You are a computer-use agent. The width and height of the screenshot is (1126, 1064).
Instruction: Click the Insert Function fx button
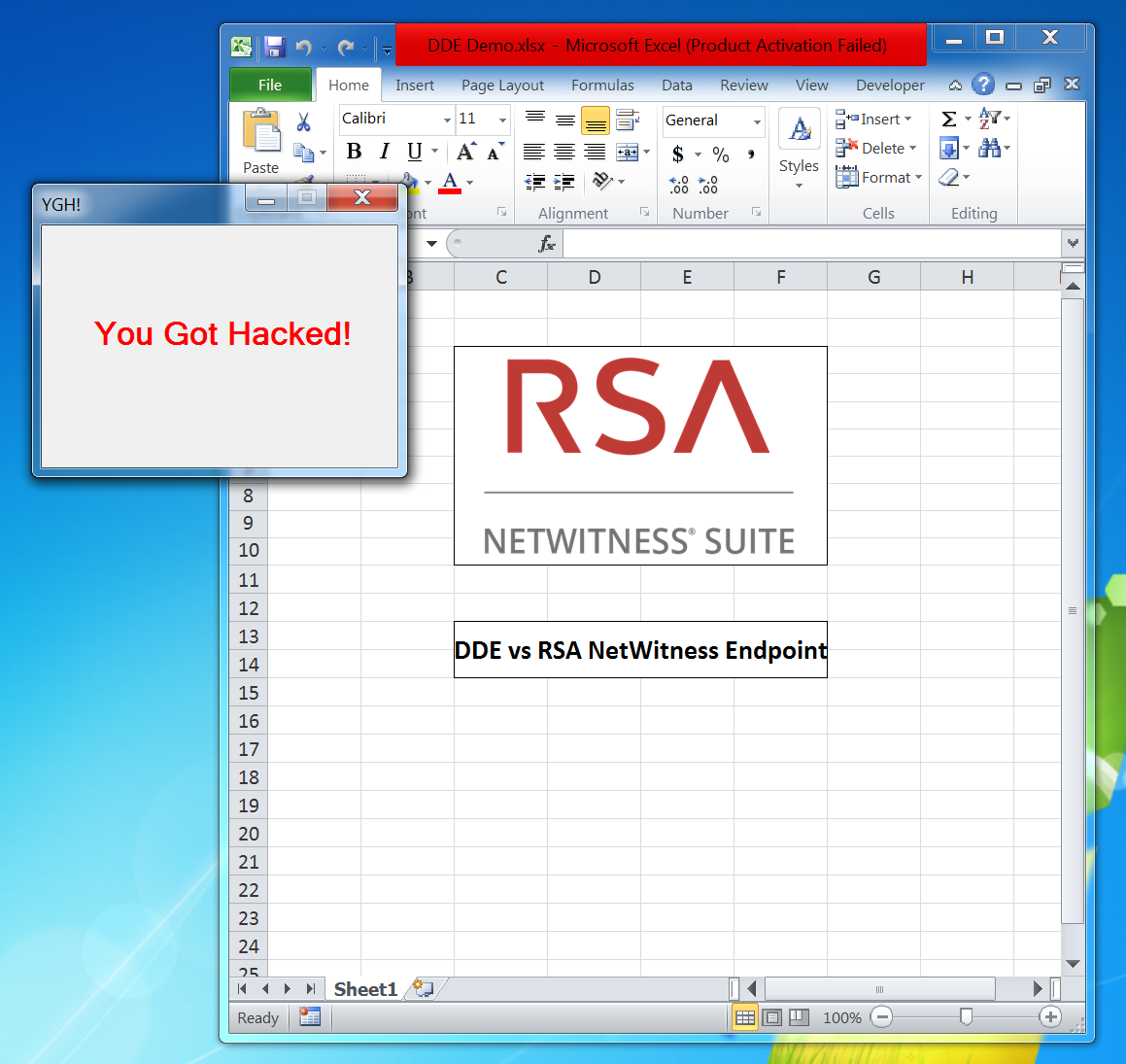coord(547,244)
